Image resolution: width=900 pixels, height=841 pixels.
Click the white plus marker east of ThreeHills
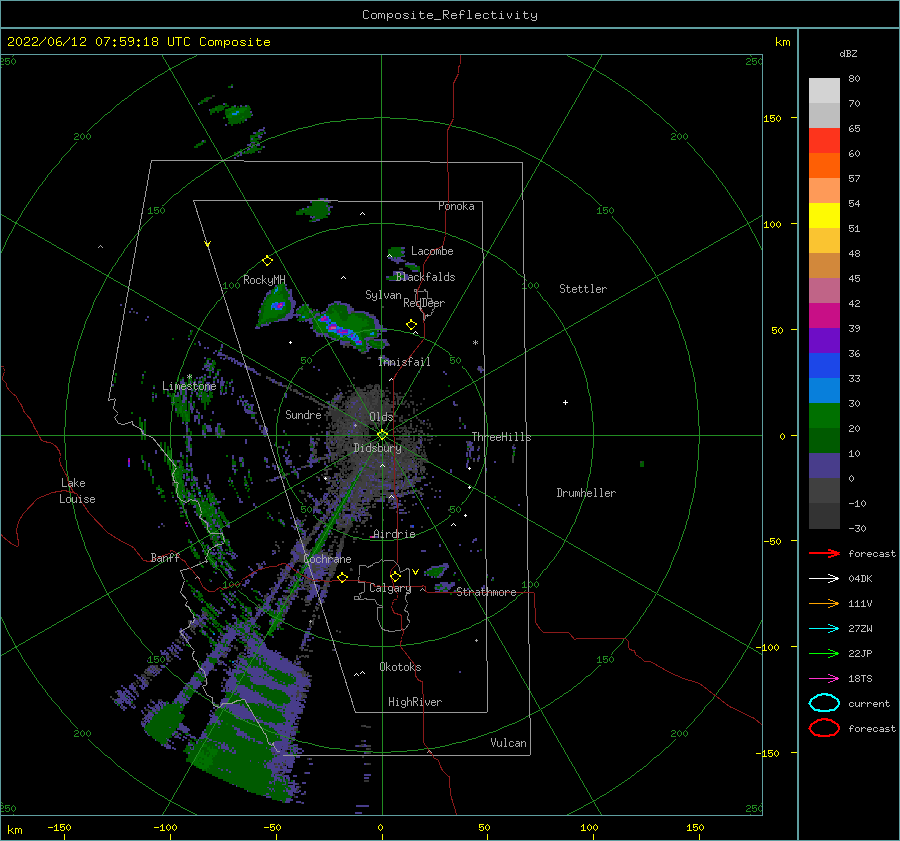click(565, 402)
